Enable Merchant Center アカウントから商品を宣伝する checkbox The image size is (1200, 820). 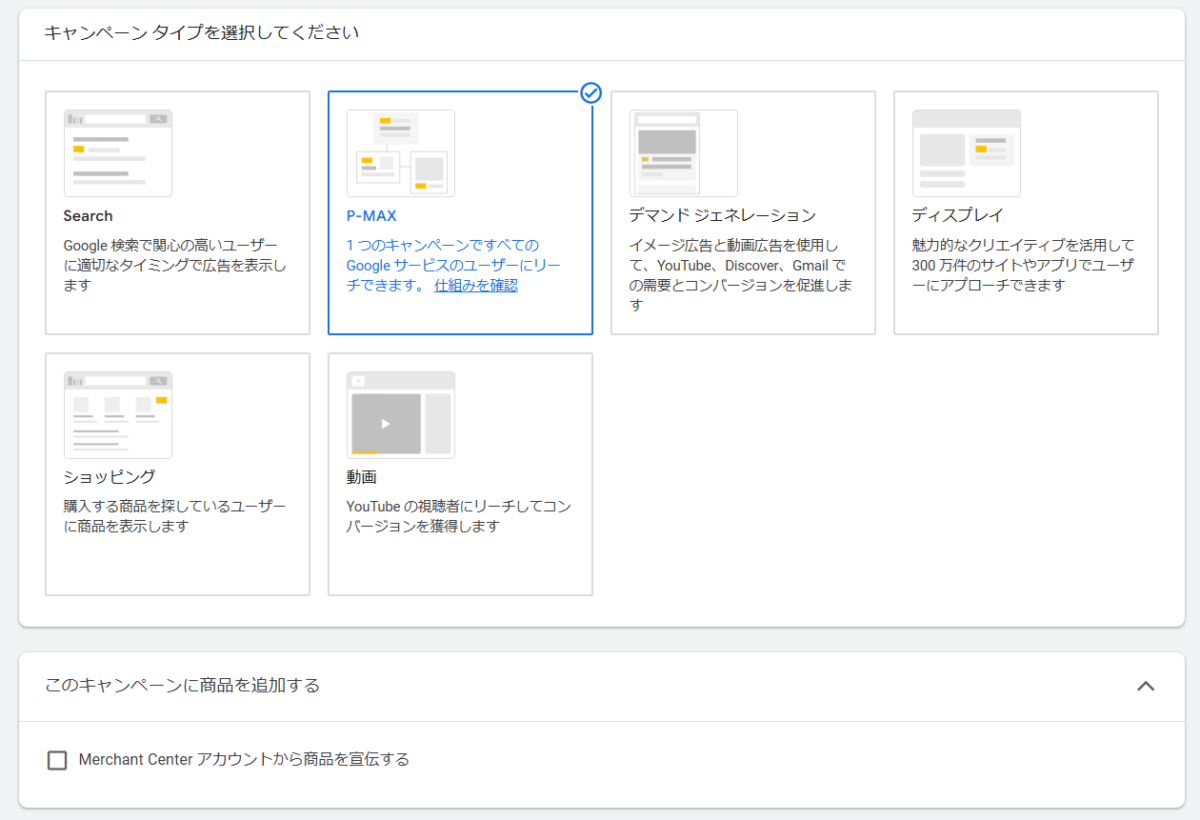coord(58,760)
